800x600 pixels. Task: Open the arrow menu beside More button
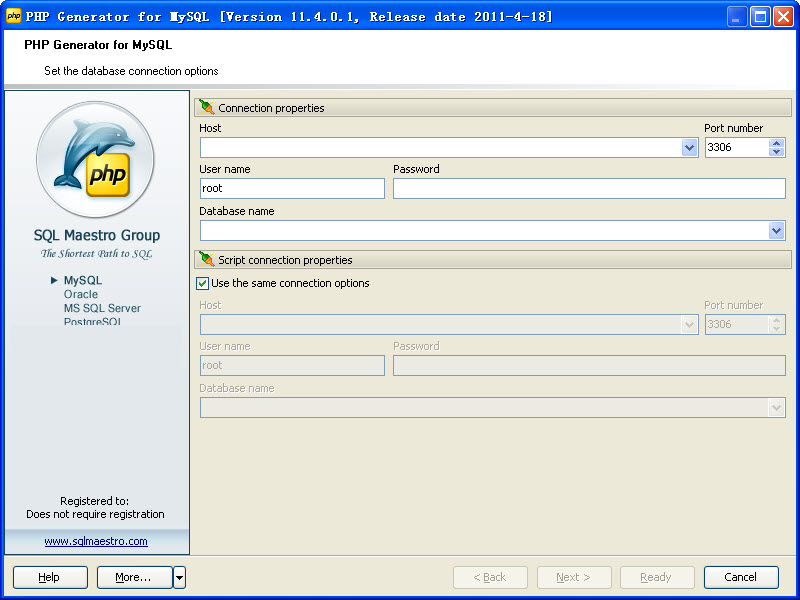tap(179, 577)
